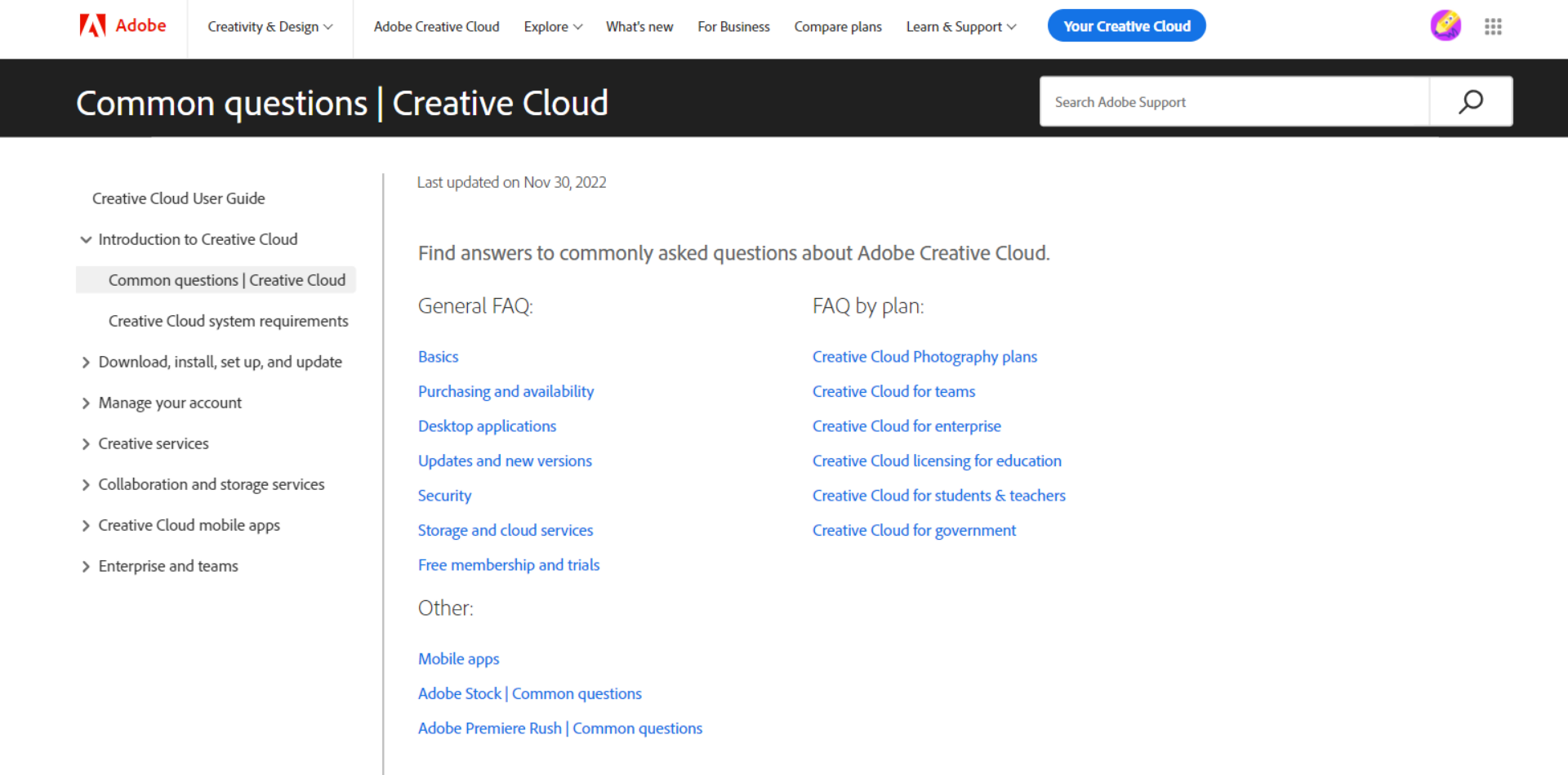Open Free membership and trials link

pyautogui.click(x=509, y=565)
